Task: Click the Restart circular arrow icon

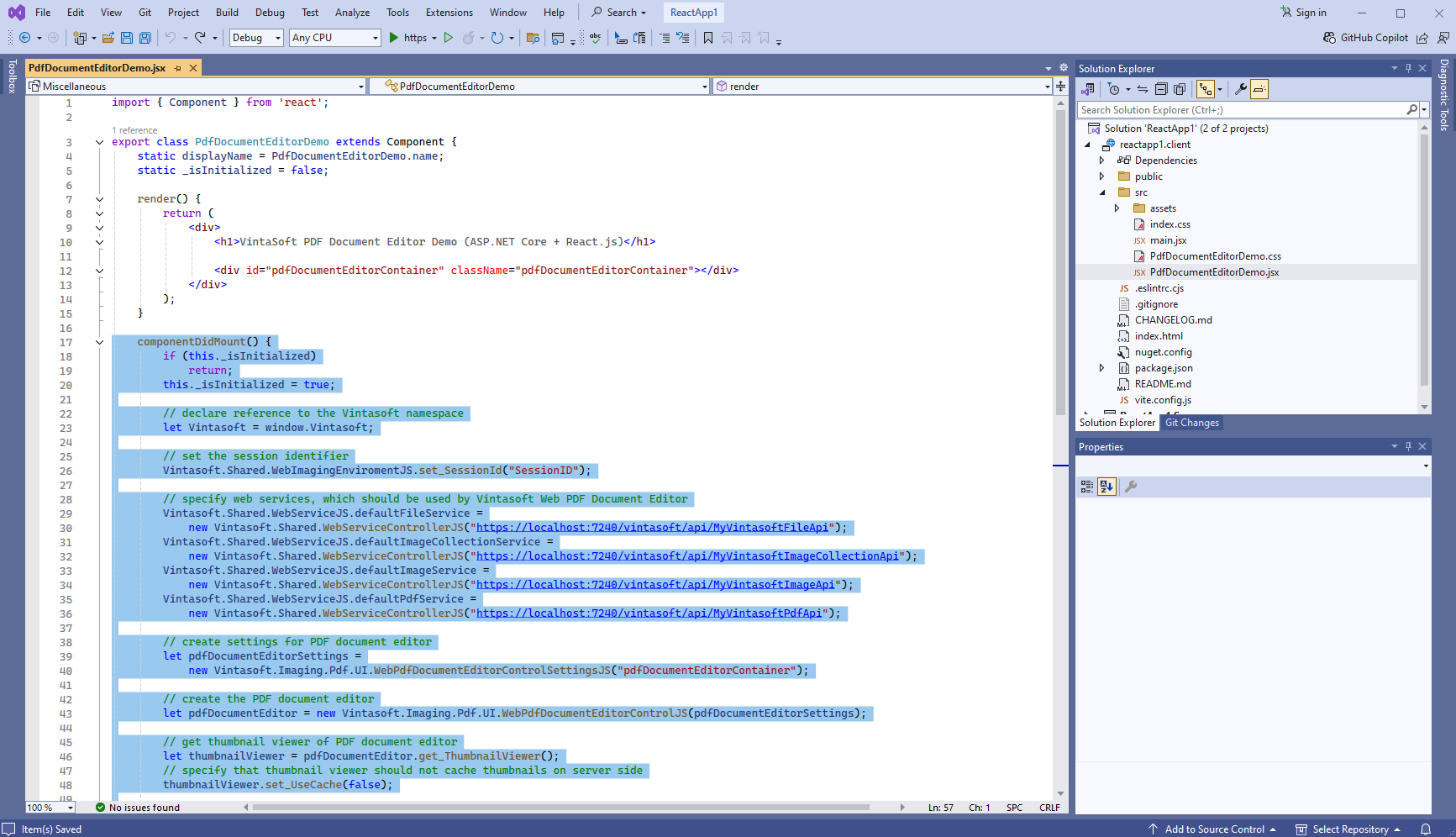Action: [x=497, y=38]
